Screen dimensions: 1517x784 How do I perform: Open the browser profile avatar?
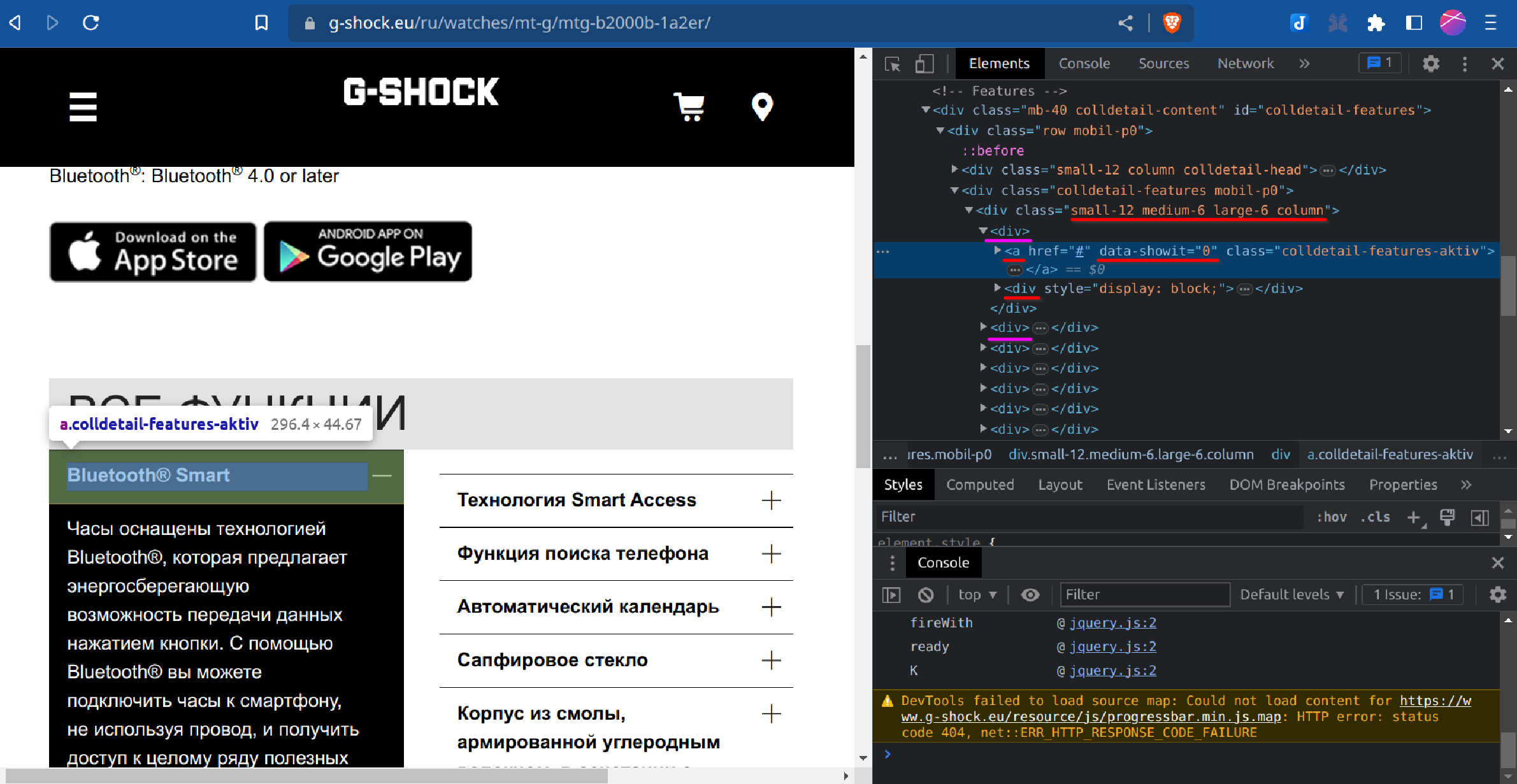[1453, 23]
